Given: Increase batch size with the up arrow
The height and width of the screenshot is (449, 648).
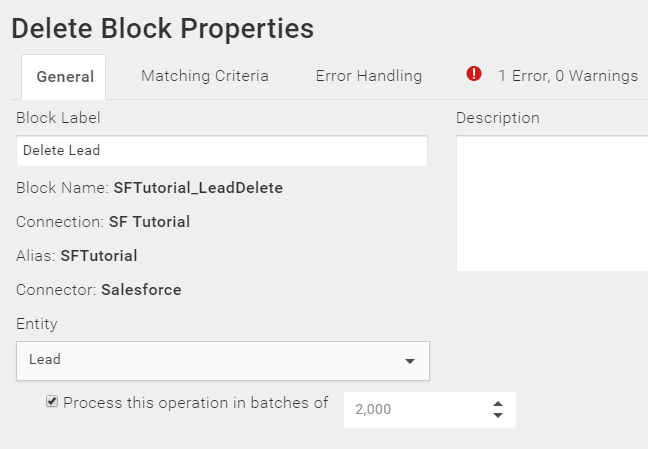Looking at the screenshot, I should [498, 404].
